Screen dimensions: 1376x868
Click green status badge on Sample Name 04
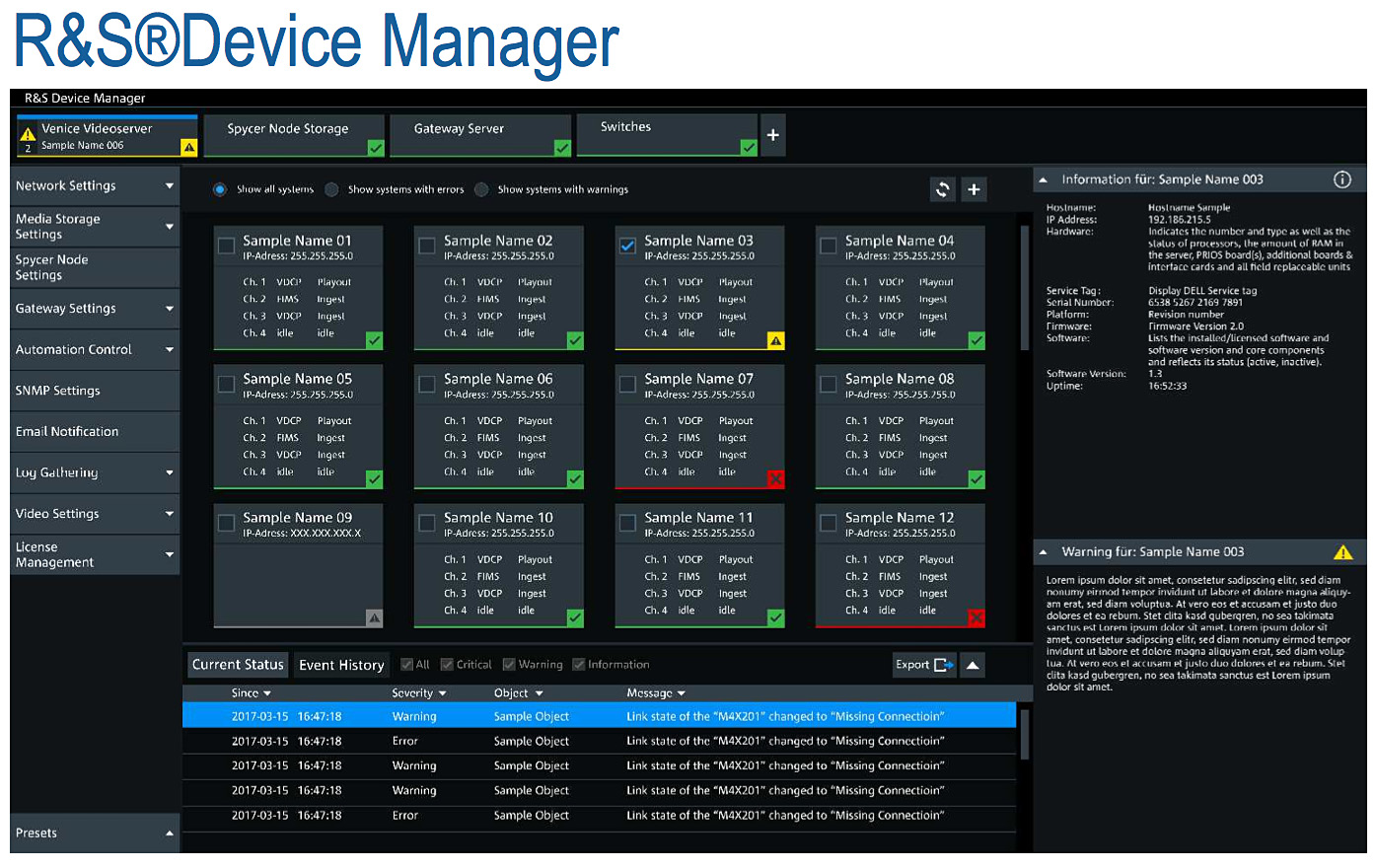(977, 340)
